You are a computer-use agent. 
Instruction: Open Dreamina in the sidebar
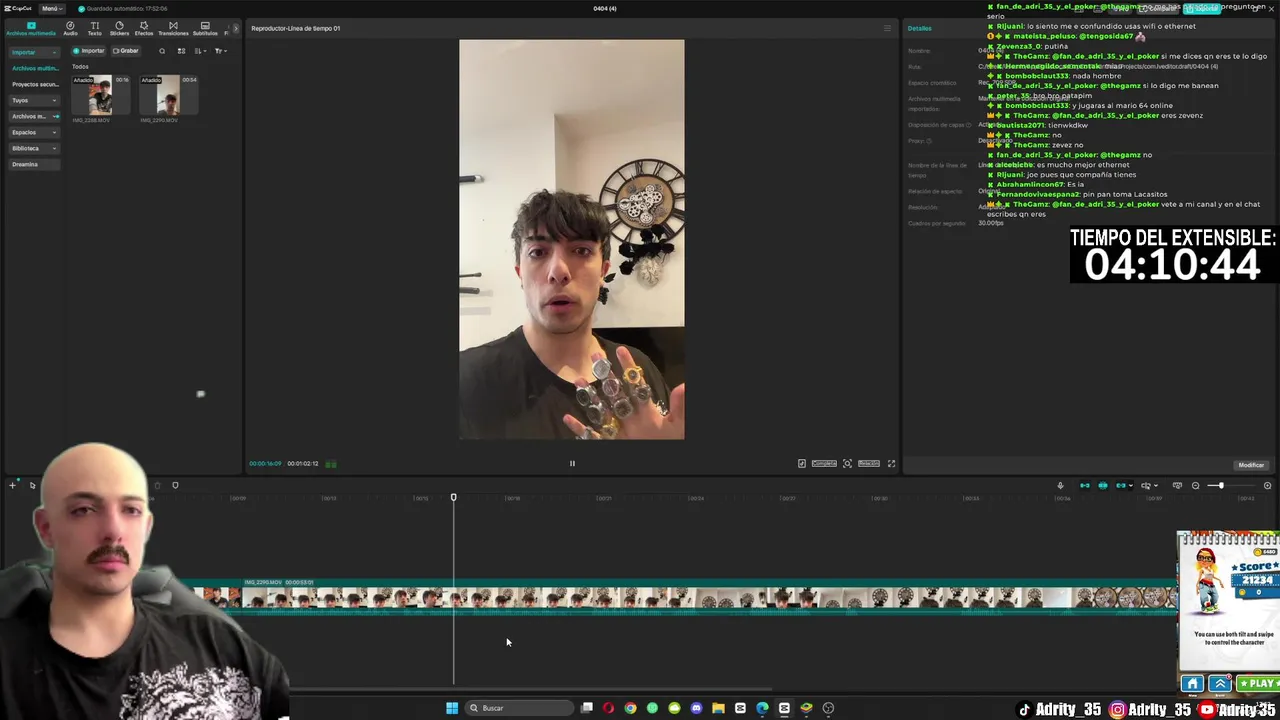coord(34,164)
